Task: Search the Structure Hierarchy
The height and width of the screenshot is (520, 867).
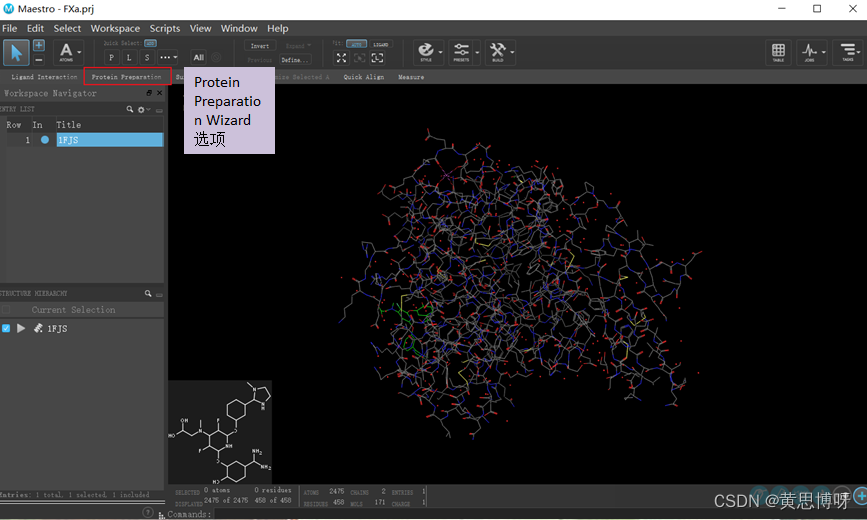Action: (148, 294)
